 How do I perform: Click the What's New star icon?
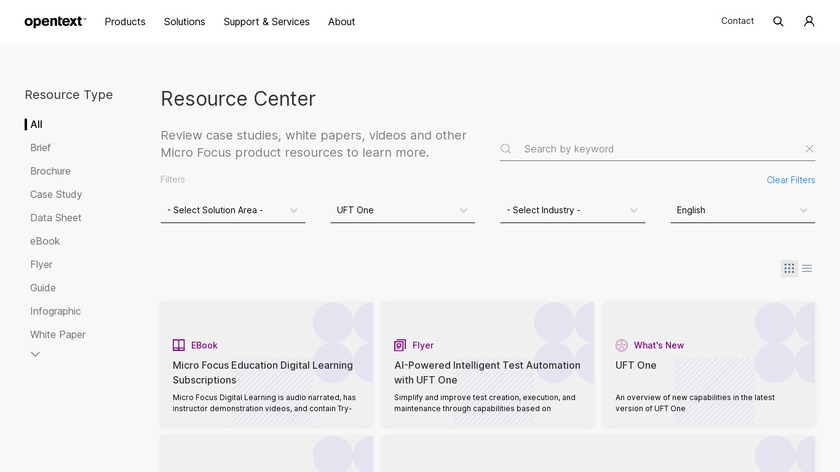tap(621, 345)
